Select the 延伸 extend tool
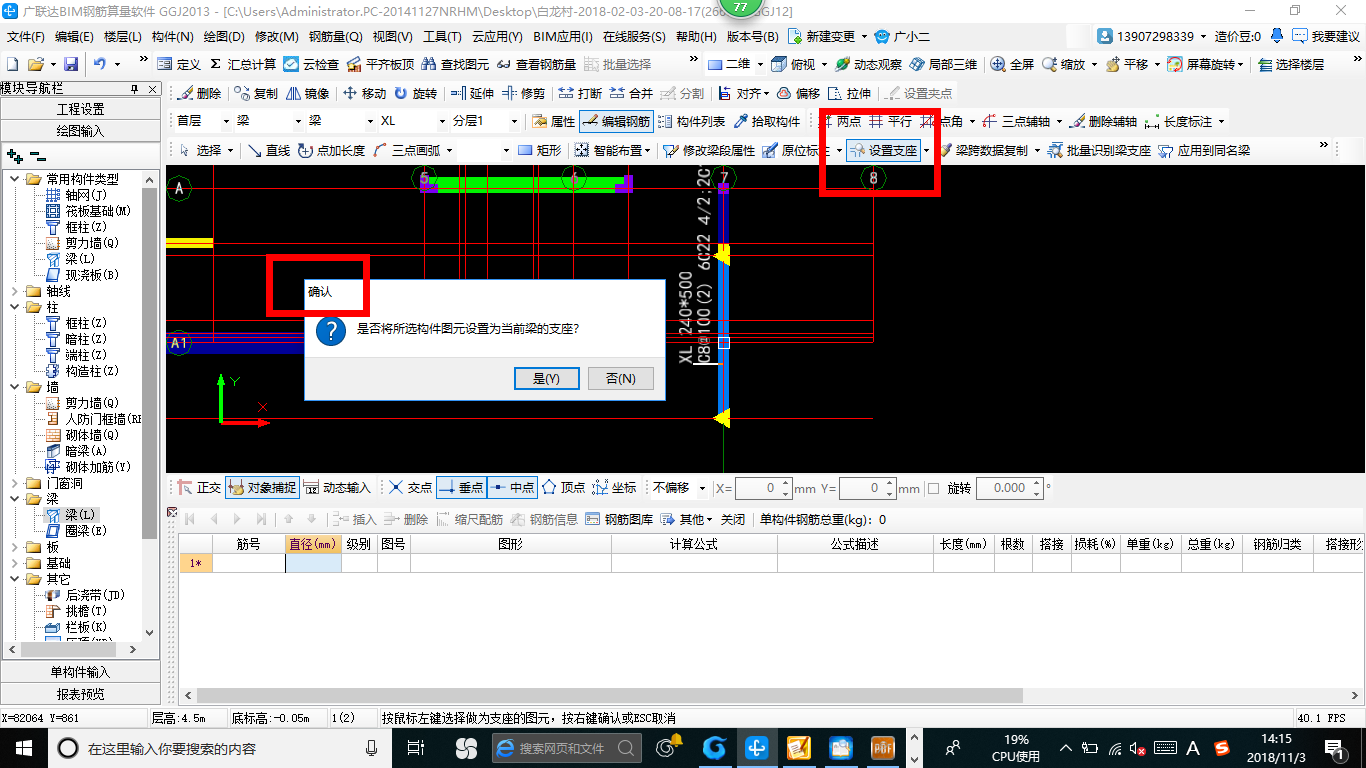 point(472,94)
